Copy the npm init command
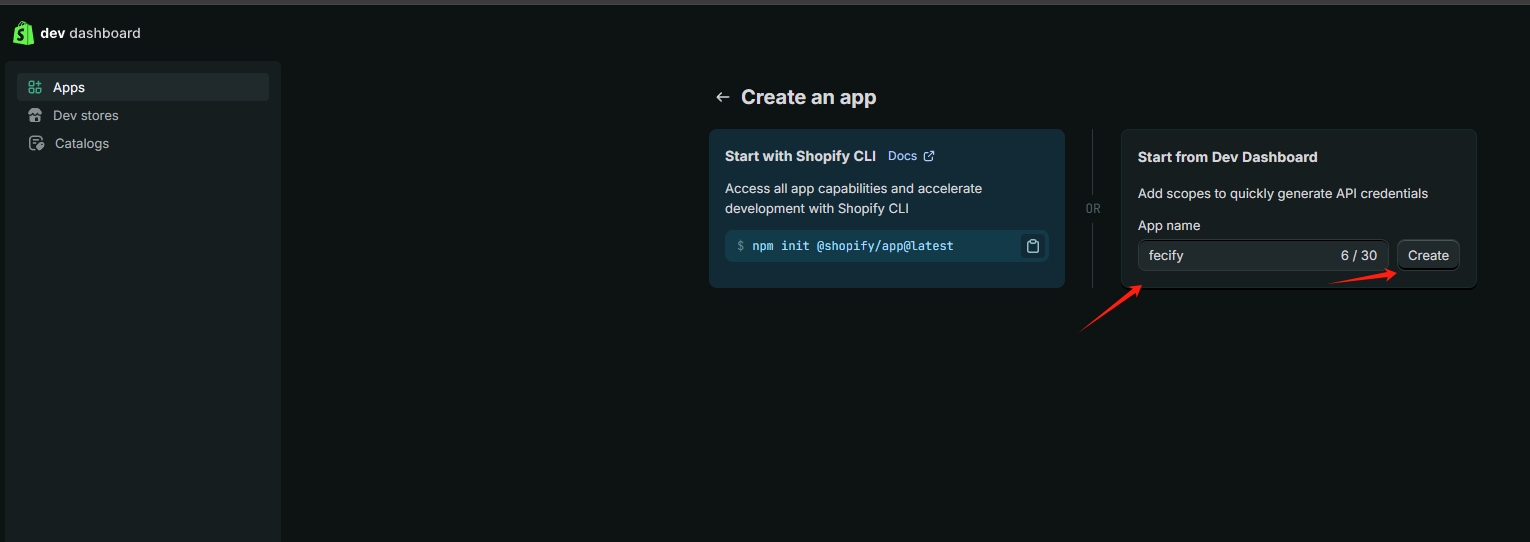 tap(1033, 246)
